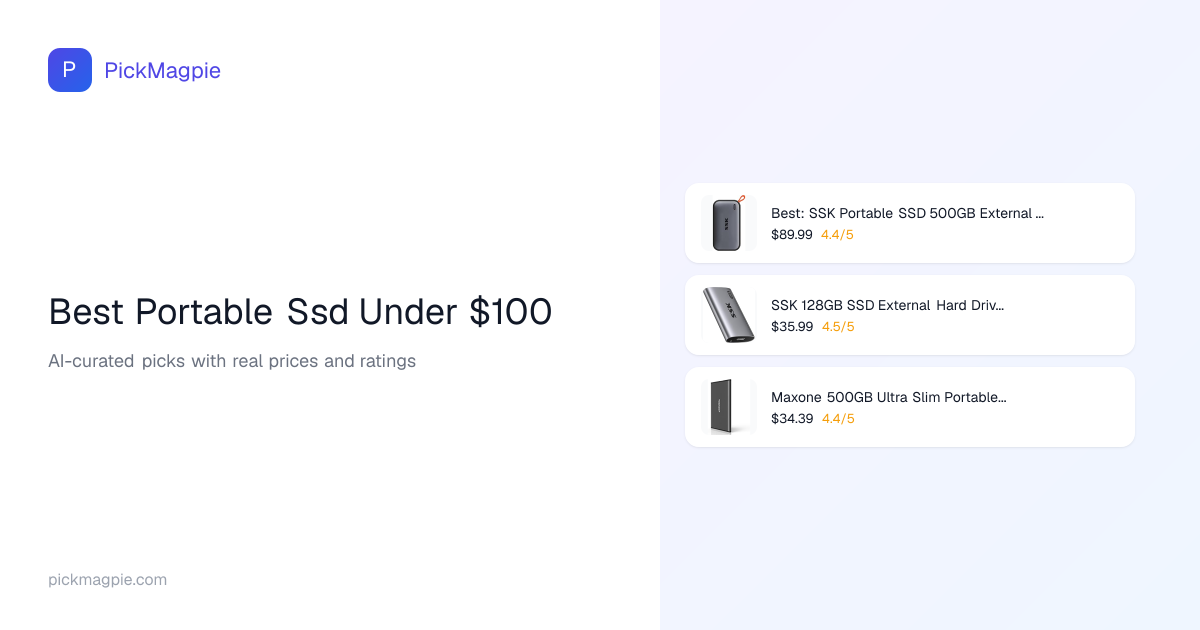
Task: Click the "AI-curated picks" subtitle text
Action: 232,361
